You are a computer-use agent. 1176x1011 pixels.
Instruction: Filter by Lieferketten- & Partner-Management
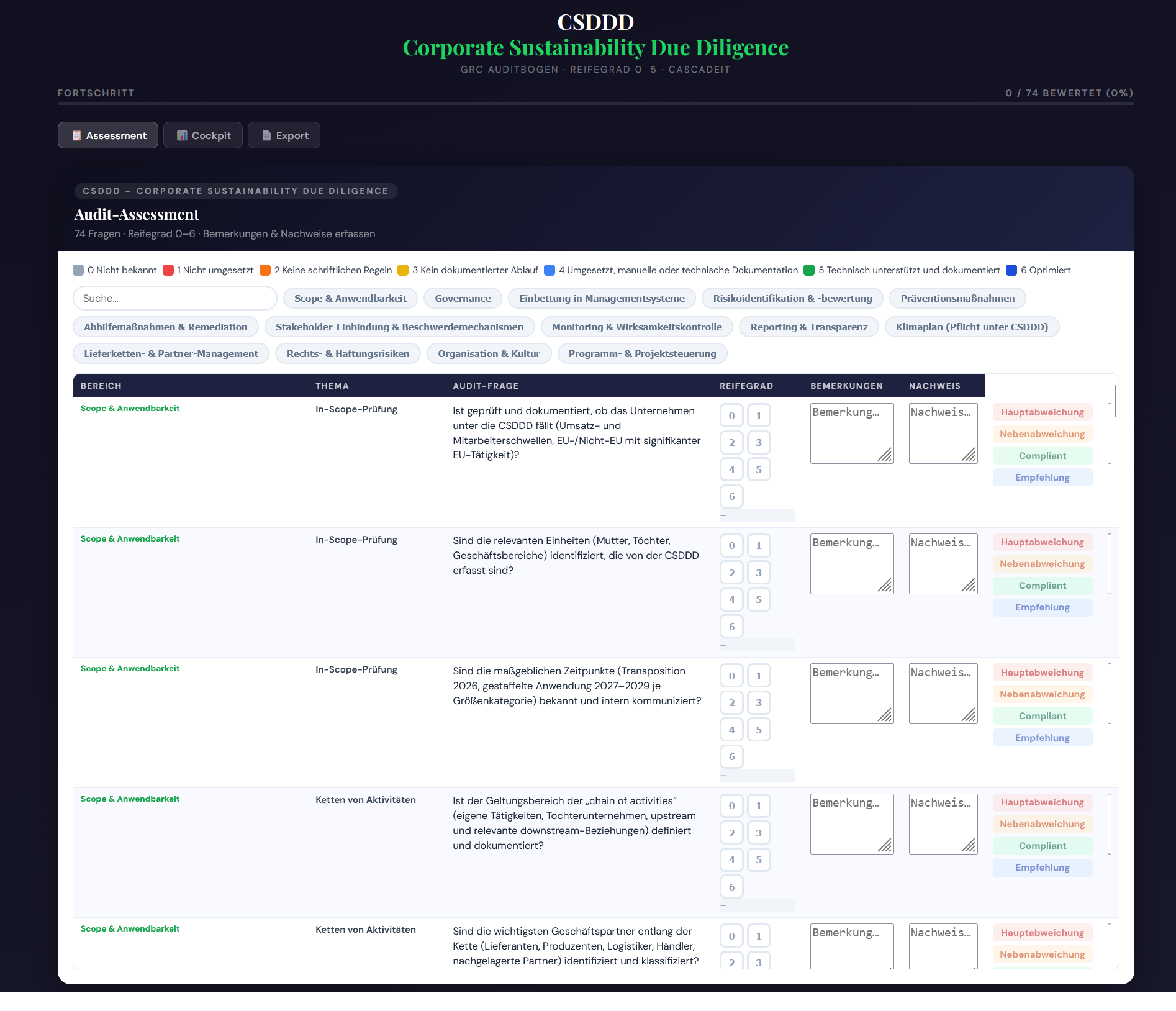[x=171, y=353]
